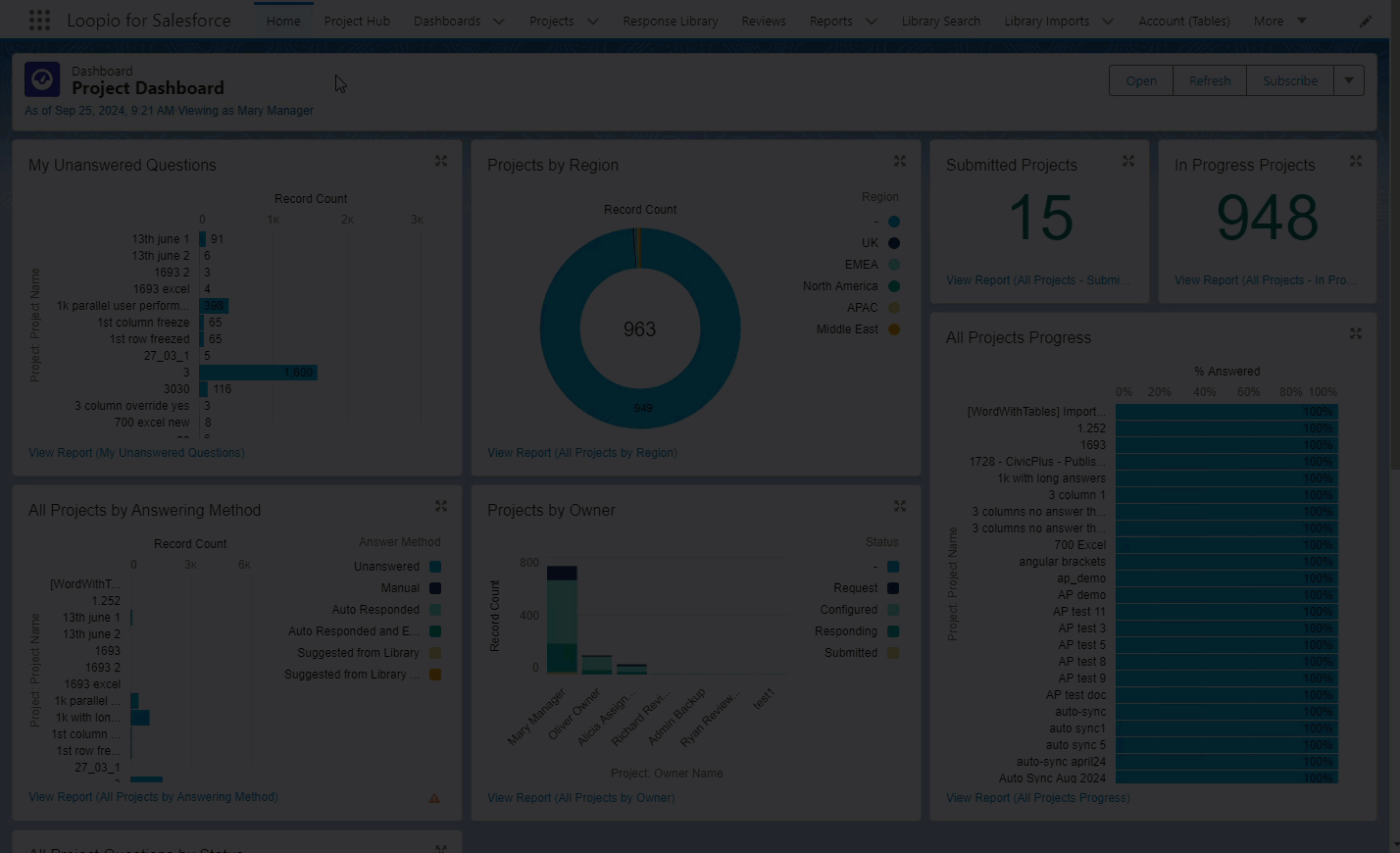Click the Suggested from Library legend swatch
Viewport: 1400px width, 853px height.
[x=435, y=653]
